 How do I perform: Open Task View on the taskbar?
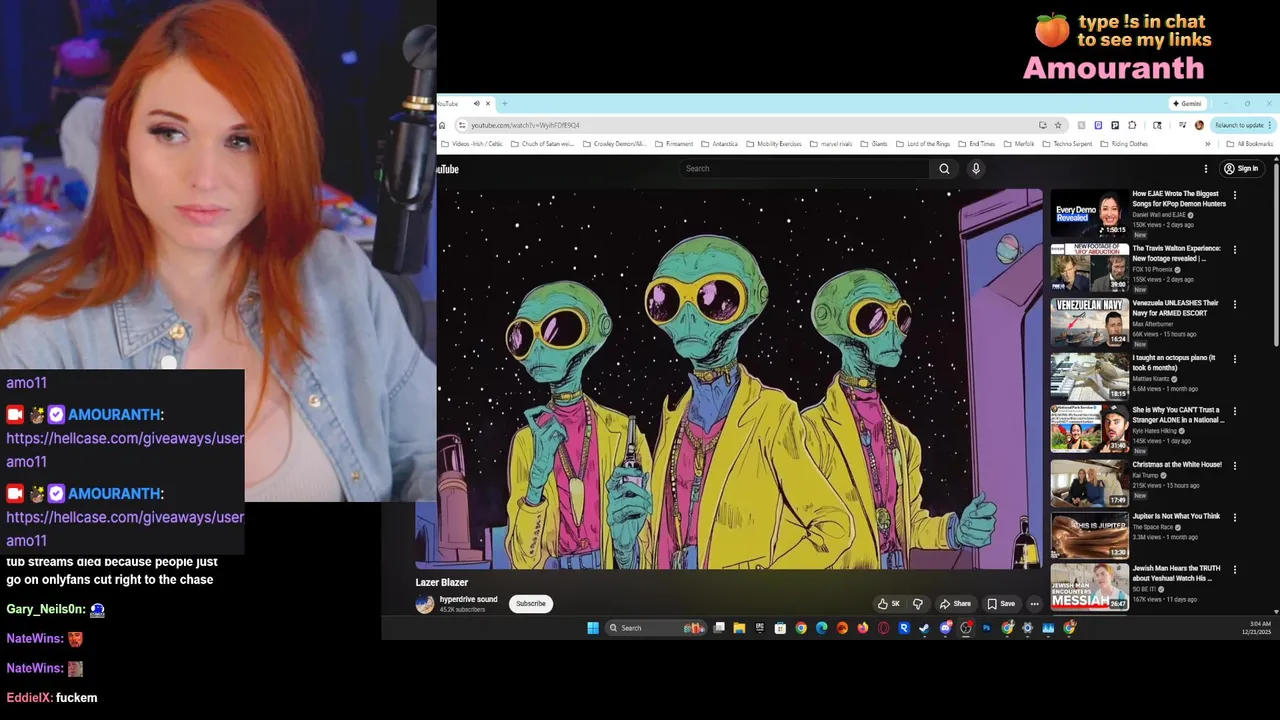[719, 628]
